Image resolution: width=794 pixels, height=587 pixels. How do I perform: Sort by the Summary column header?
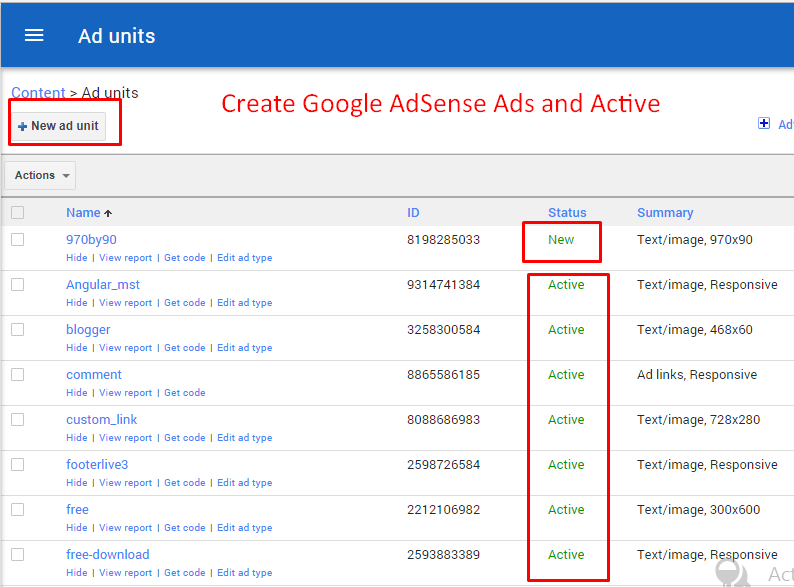coord(665,213)
